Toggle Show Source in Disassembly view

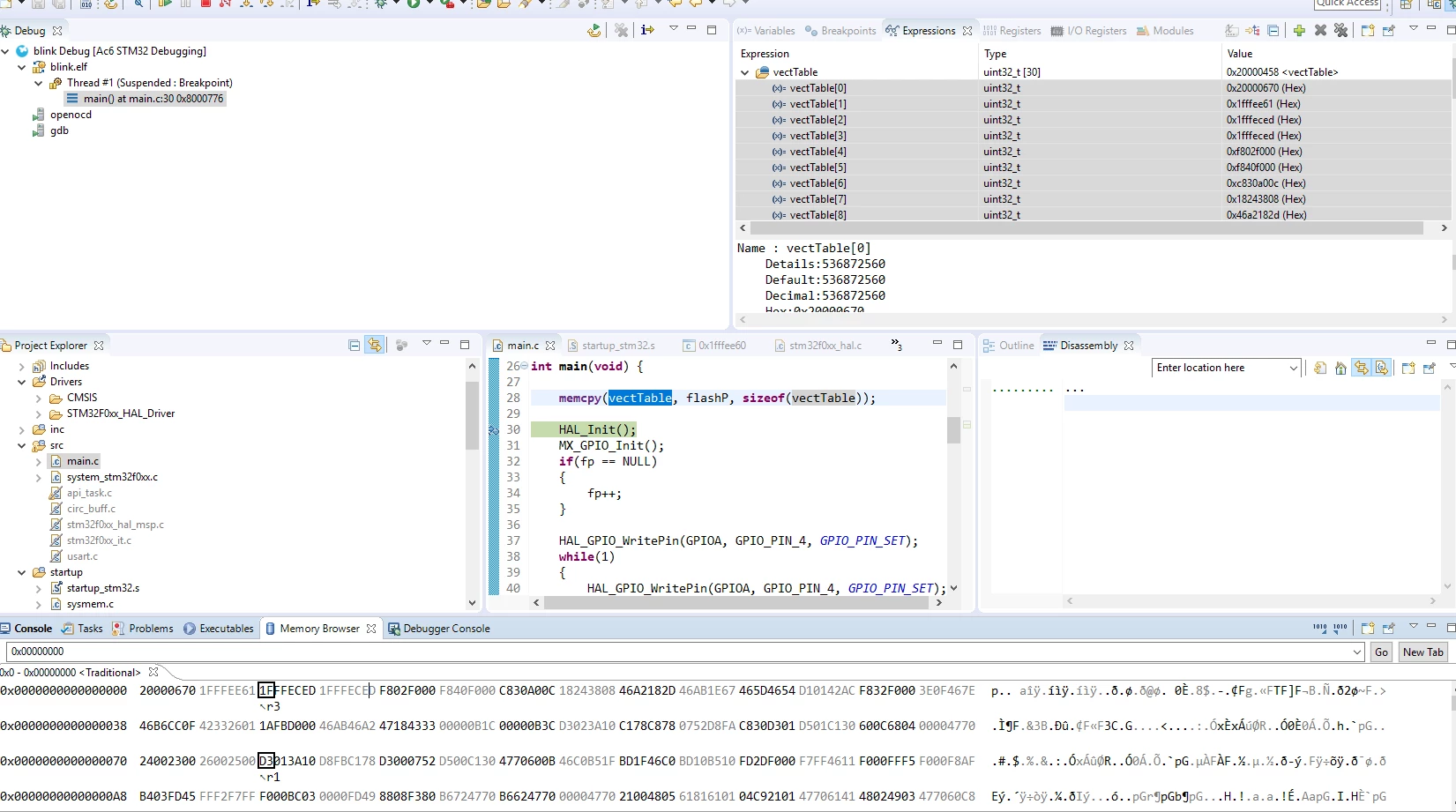pos(1382,368)
